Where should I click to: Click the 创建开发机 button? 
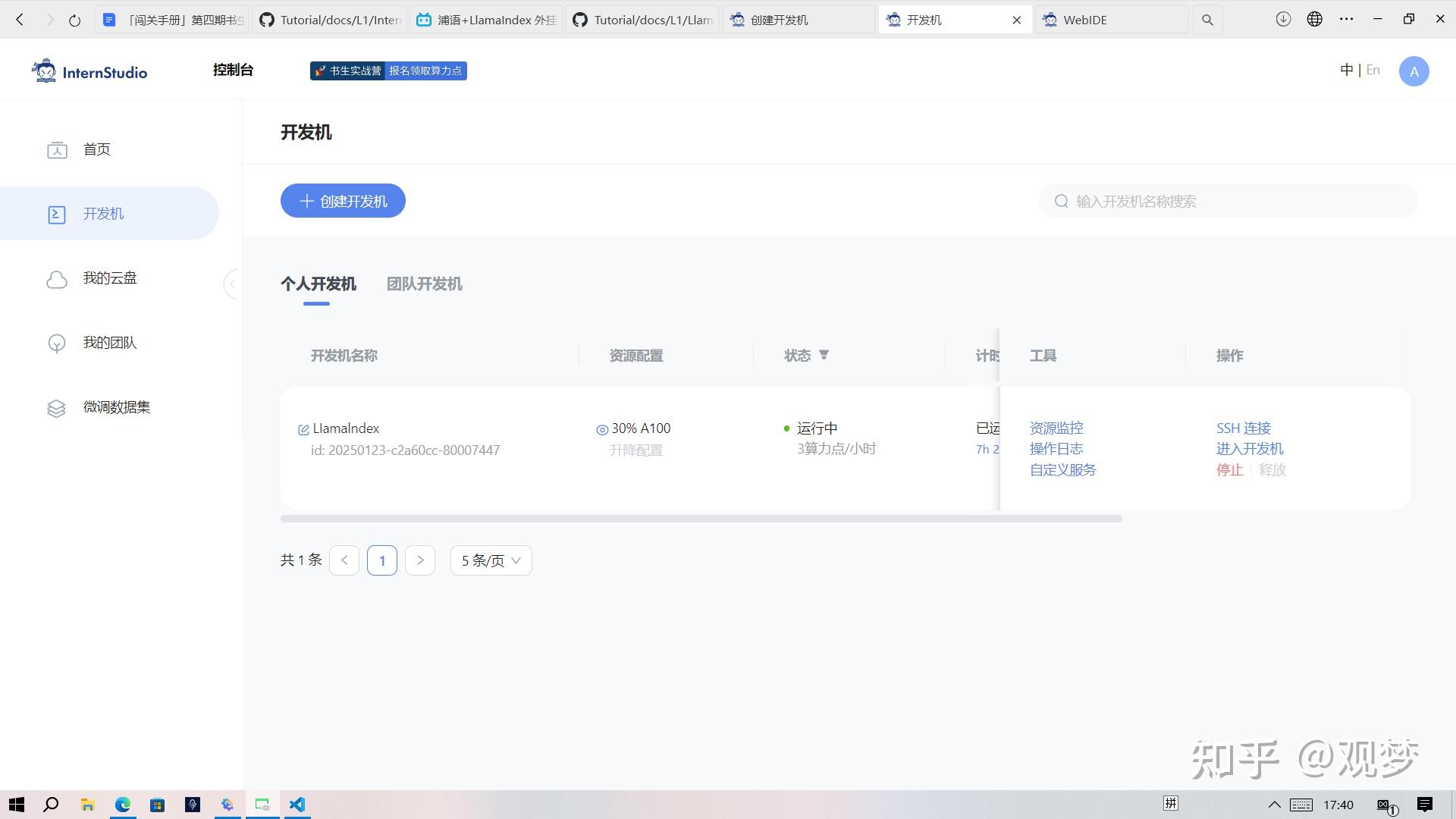343,201
